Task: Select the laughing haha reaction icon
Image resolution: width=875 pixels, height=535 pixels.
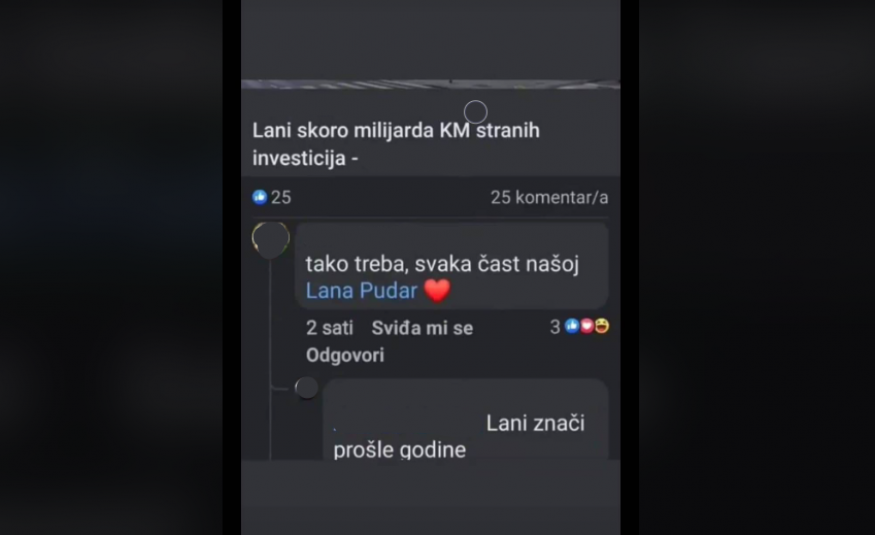Action: 602,326
